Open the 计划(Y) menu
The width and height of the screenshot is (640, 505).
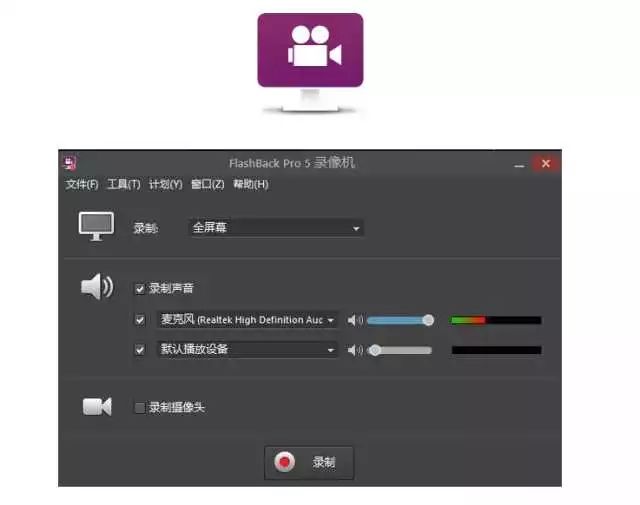(x=166, y=185)
